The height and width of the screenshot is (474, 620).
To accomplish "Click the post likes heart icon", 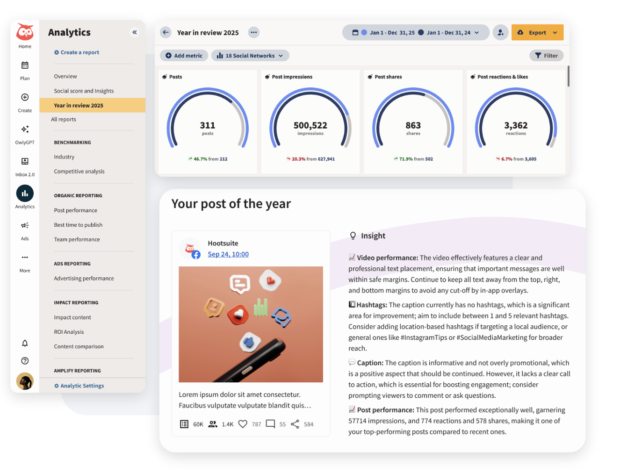I will pos(243,424).
